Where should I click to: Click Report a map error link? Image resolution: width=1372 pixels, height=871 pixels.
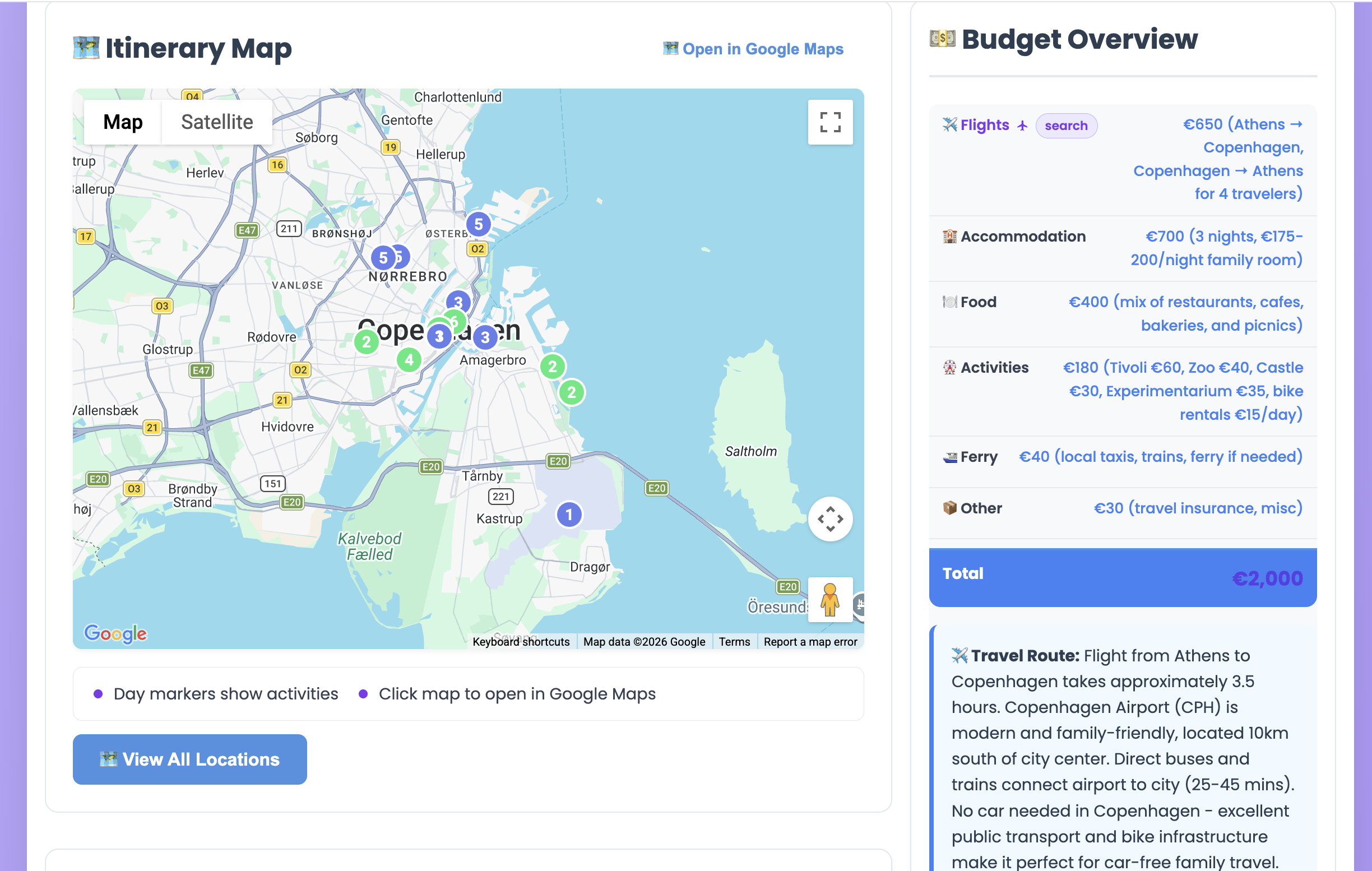coord(810,641)
